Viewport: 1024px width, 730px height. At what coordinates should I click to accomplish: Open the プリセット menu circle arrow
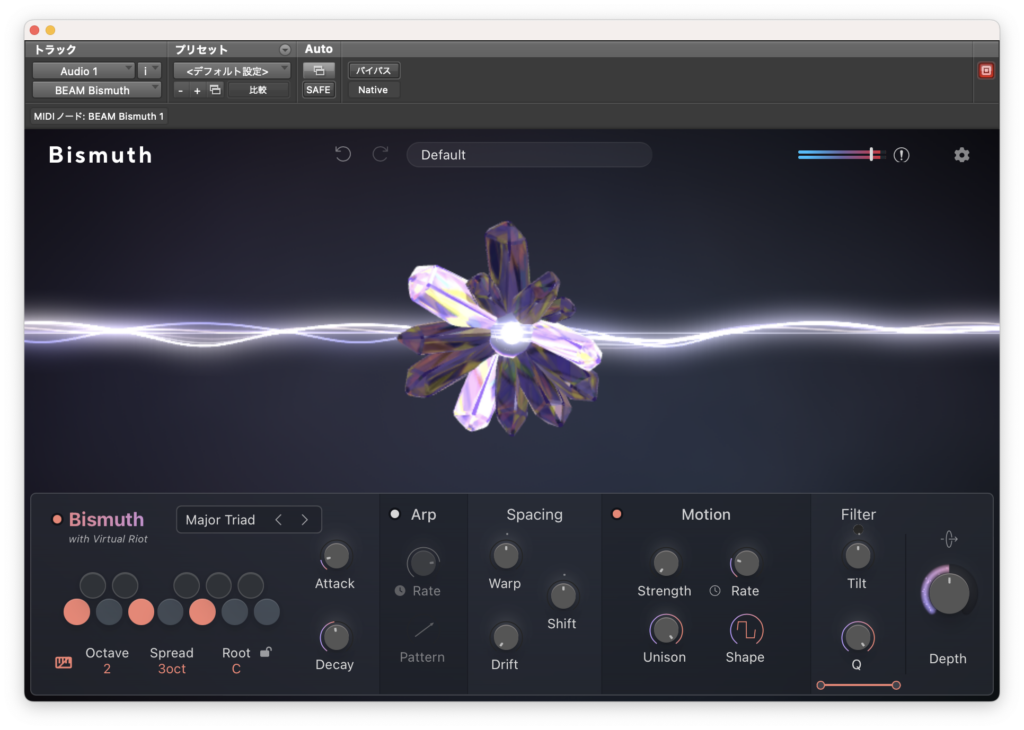pos(285,50)
